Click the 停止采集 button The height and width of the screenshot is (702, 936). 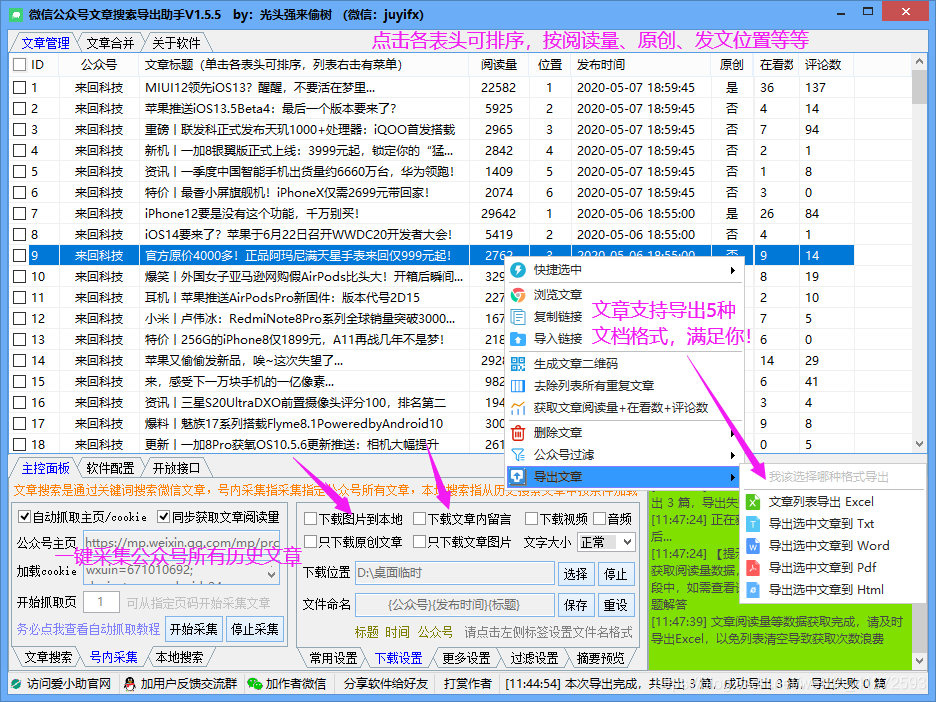click(x=255, y=629)
